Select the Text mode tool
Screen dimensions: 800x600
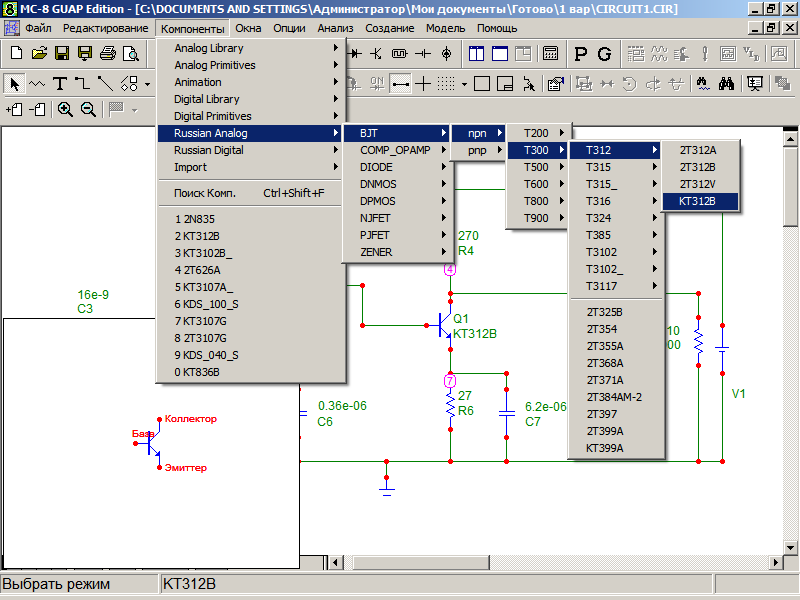[x=60, y=84]
